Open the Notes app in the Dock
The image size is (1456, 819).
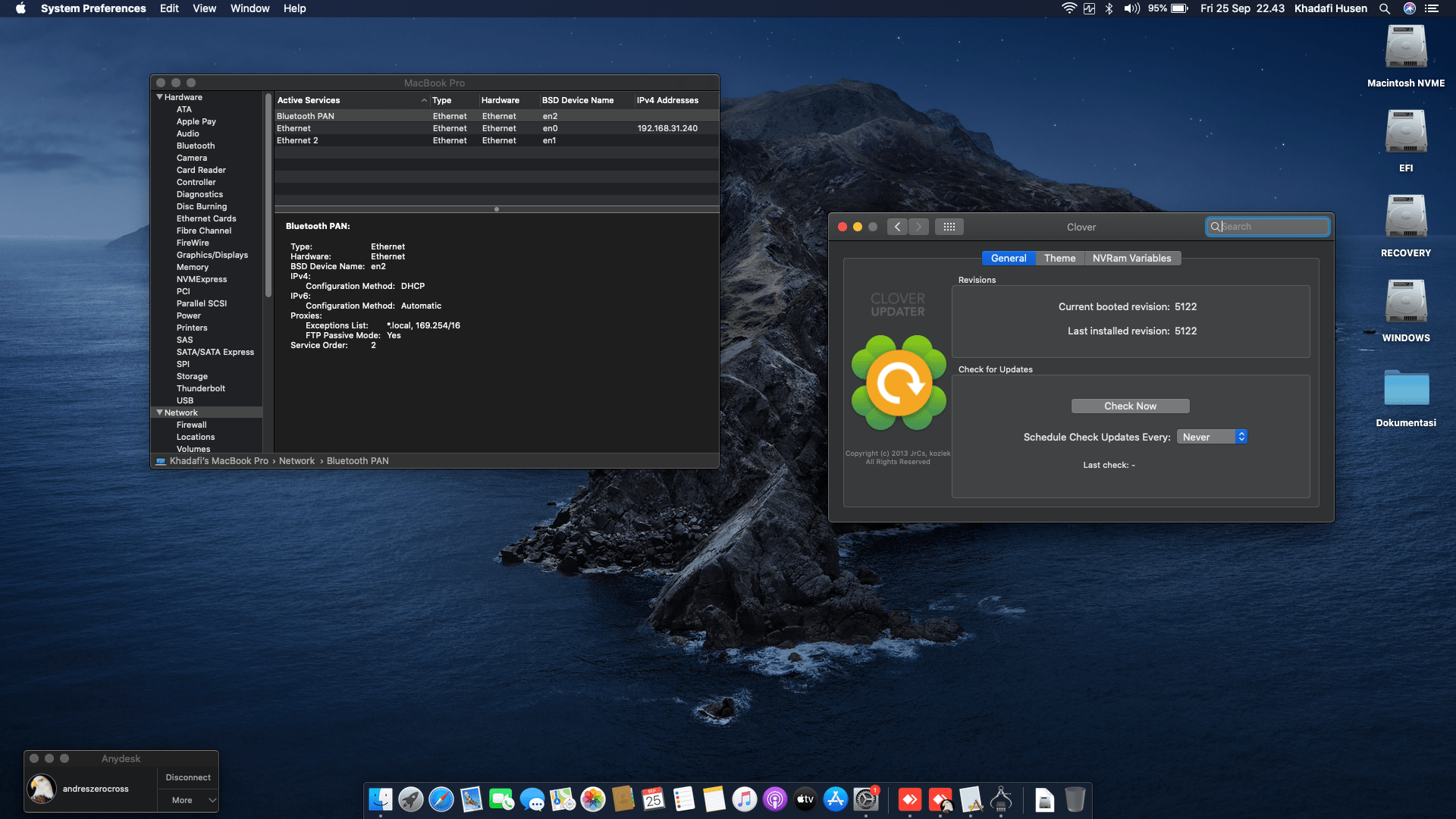pyautogui.click(x=714, y=799)
